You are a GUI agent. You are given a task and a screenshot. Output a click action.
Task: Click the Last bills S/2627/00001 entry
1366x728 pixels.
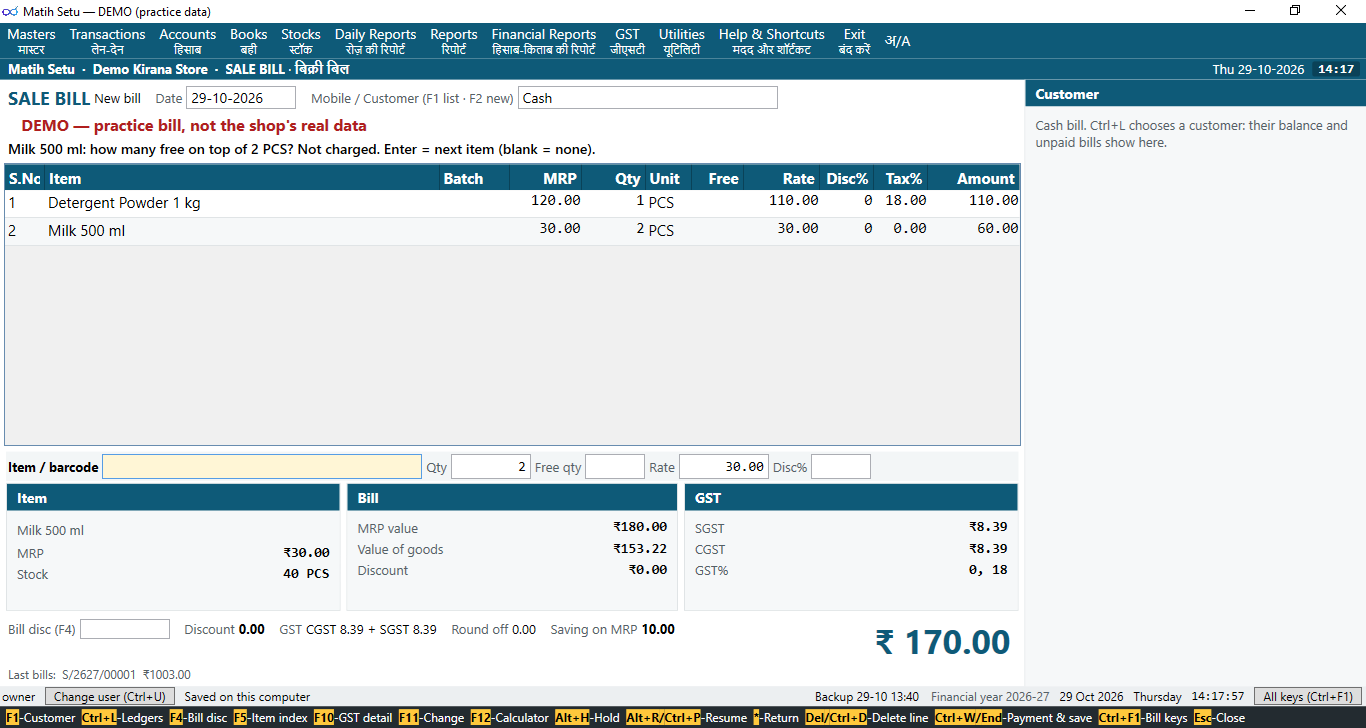(126, 675)
